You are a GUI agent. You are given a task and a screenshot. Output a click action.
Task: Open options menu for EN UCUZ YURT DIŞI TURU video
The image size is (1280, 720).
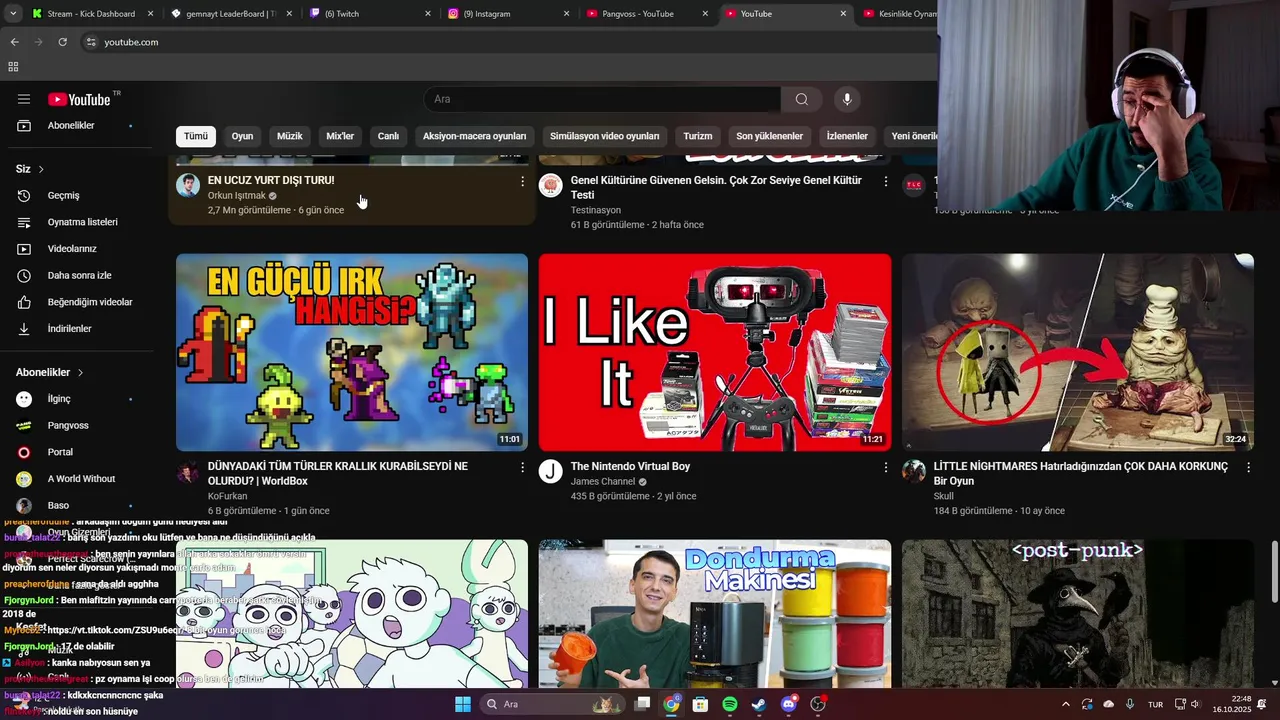point(522,181)
